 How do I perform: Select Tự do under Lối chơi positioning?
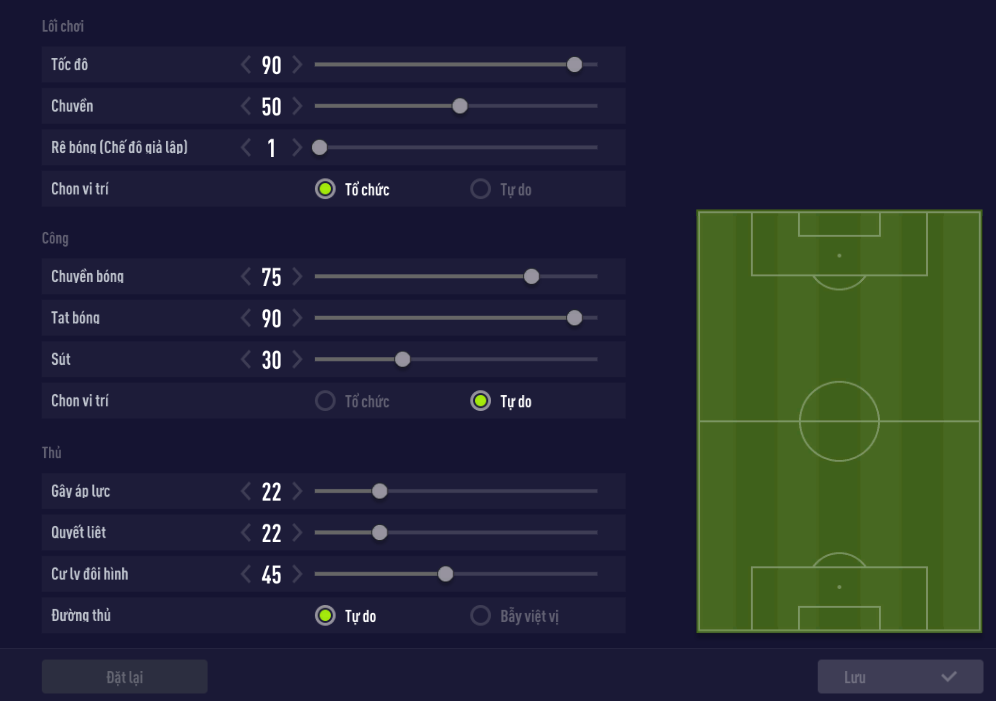pos(480,189)
